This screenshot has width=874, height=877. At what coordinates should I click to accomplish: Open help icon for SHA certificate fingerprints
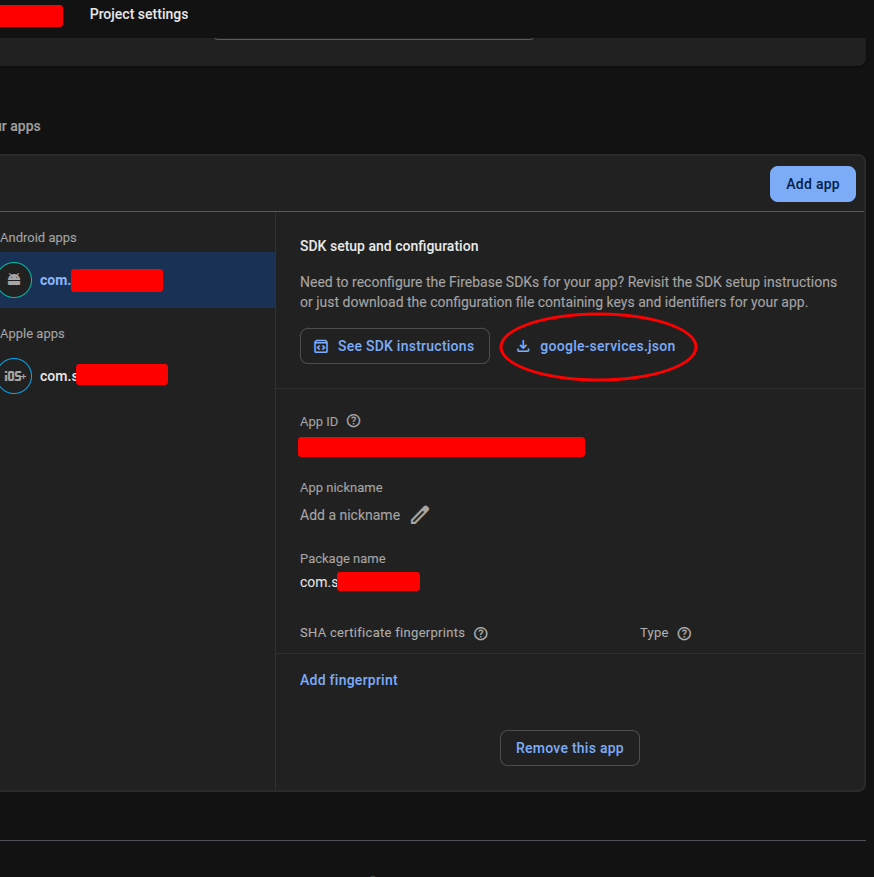point(481,633)
